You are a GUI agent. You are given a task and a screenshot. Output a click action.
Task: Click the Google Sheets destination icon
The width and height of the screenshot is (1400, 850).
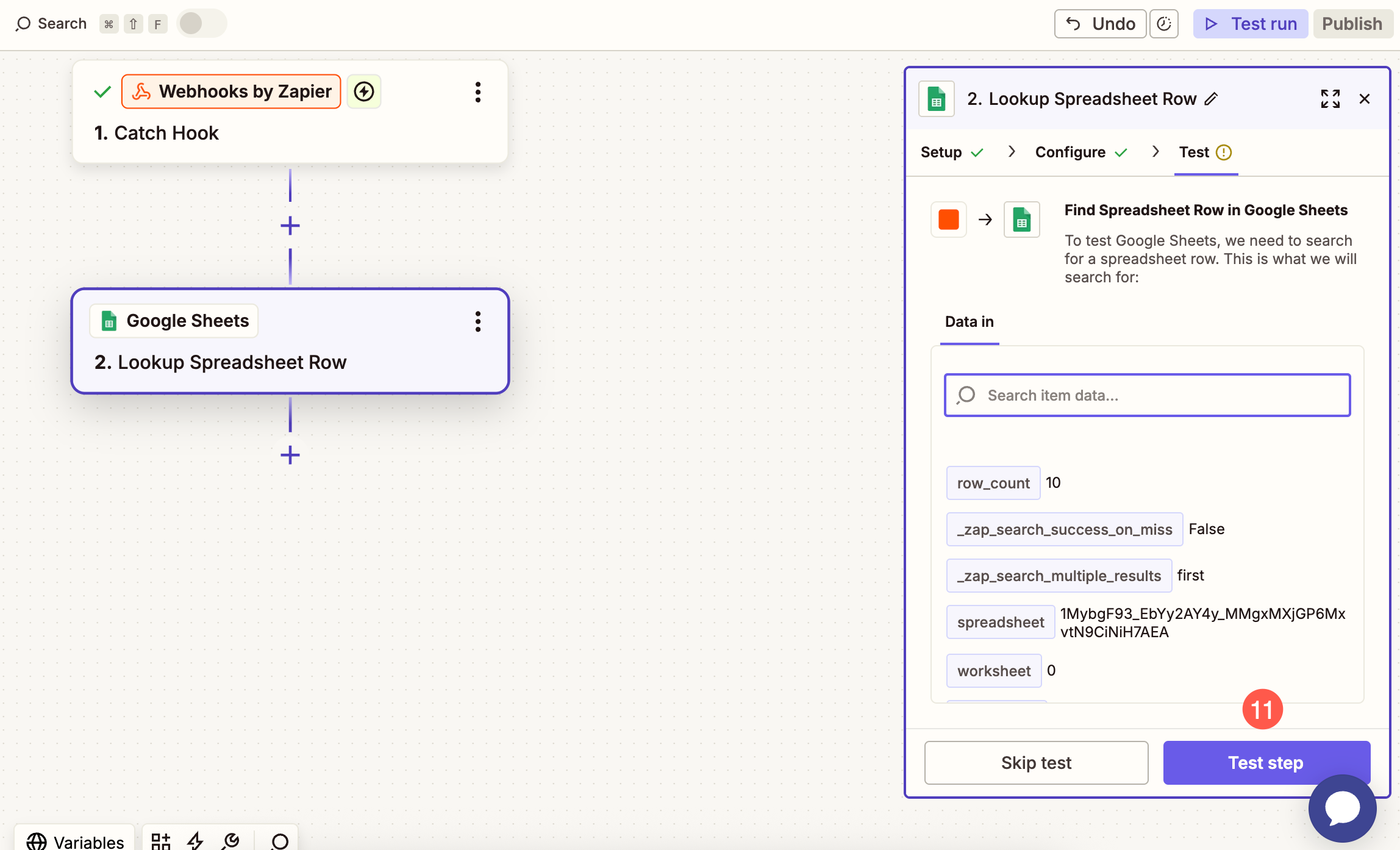click(x=1022, y=220)
